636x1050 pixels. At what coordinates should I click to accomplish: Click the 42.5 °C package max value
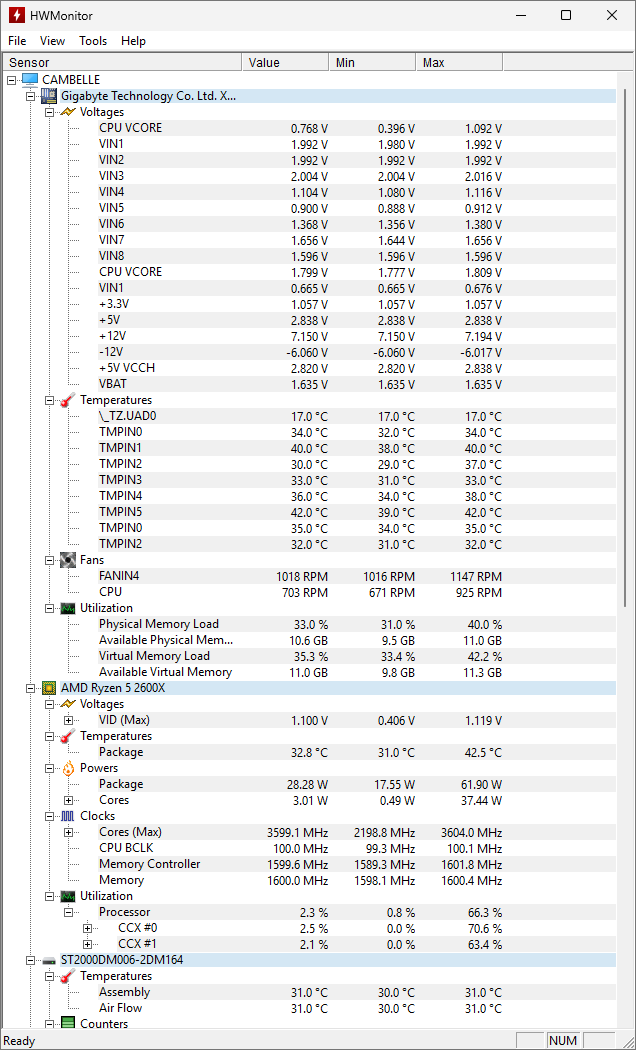[x=483, y=753]
